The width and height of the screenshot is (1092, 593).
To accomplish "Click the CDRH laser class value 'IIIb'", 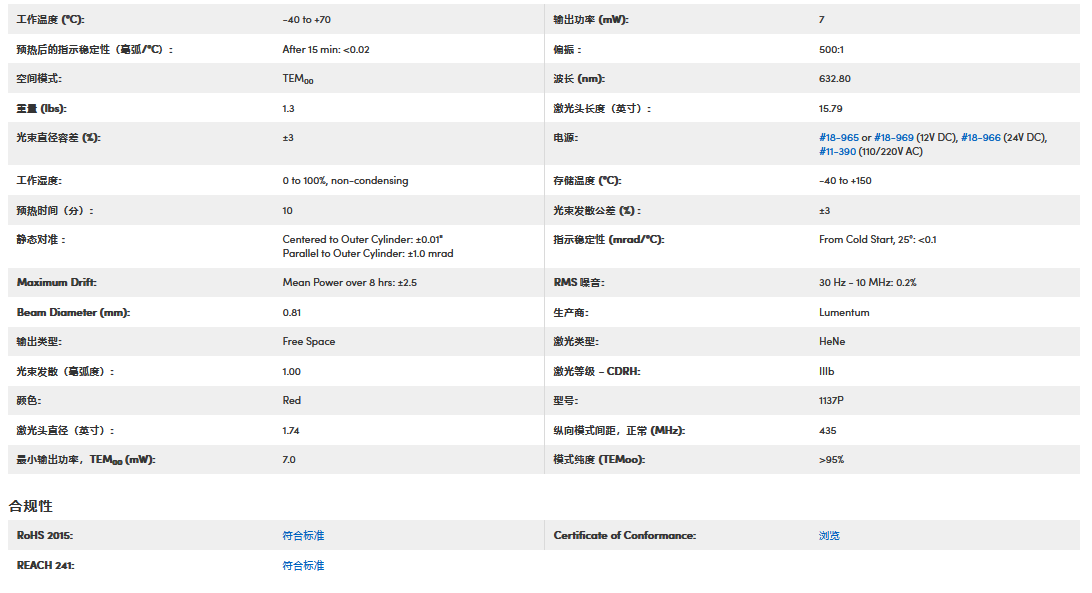I will pos(827,372).
